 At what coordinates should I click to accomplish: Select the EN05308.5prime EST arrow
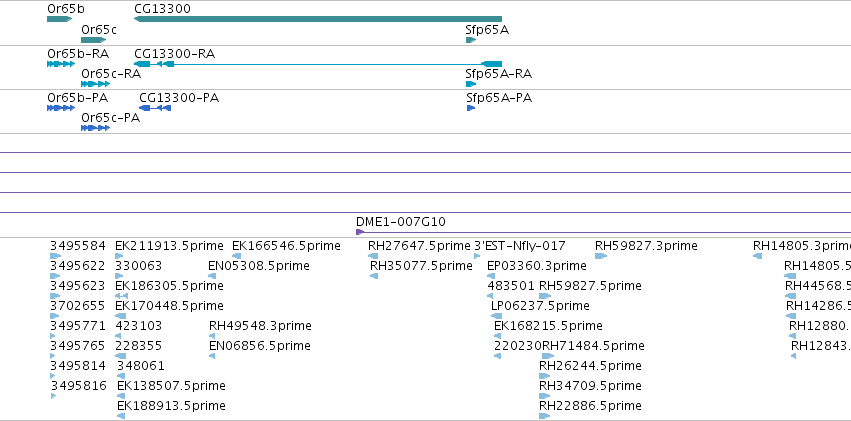pos(212,276)
